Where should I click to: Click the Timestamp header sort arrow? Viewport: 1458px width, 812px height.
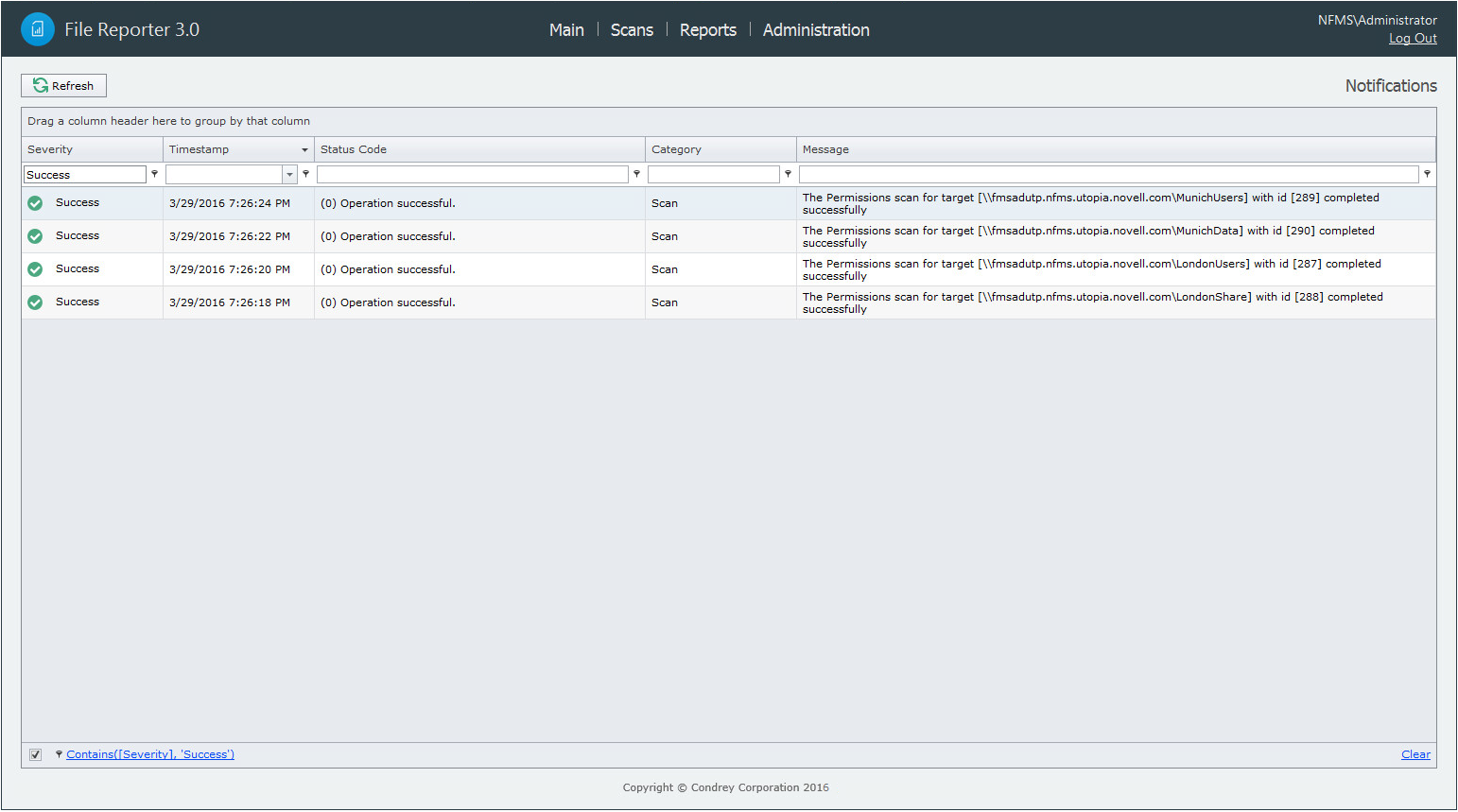tap(304, 150)
